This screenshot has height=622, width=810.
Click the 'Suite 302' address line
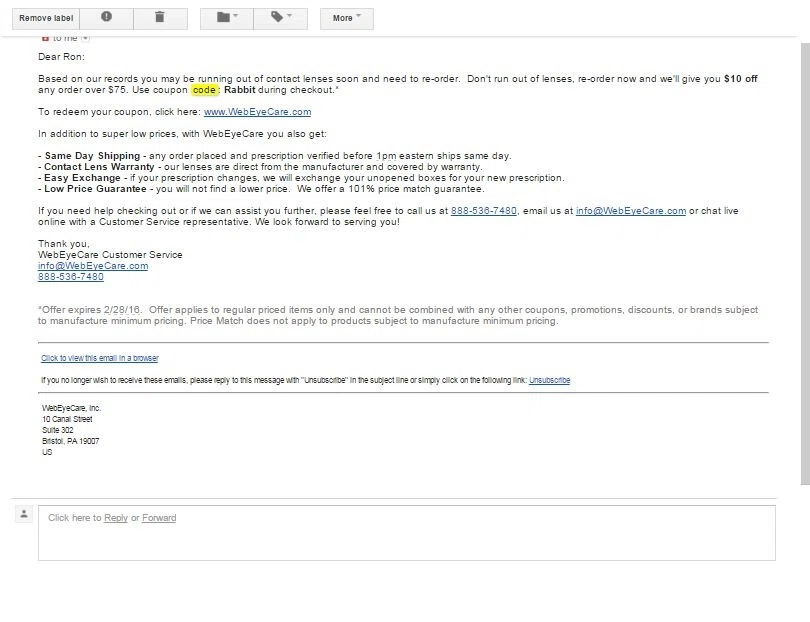pyautogui.click(x=58, y=430)
